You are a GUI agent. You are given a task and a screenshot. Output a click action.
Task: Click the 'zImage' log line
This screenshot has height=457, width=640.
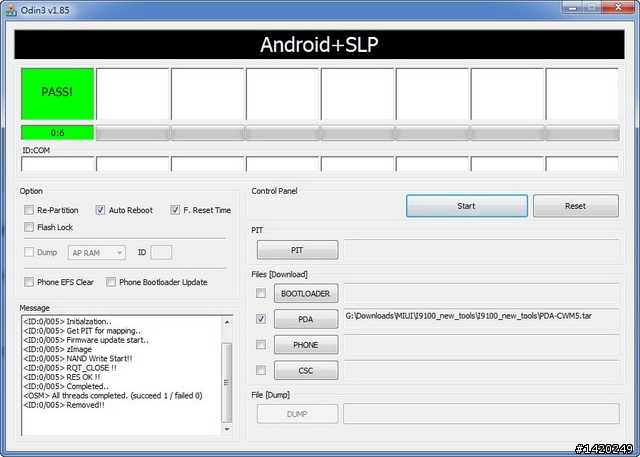click(x=58, y=349)
